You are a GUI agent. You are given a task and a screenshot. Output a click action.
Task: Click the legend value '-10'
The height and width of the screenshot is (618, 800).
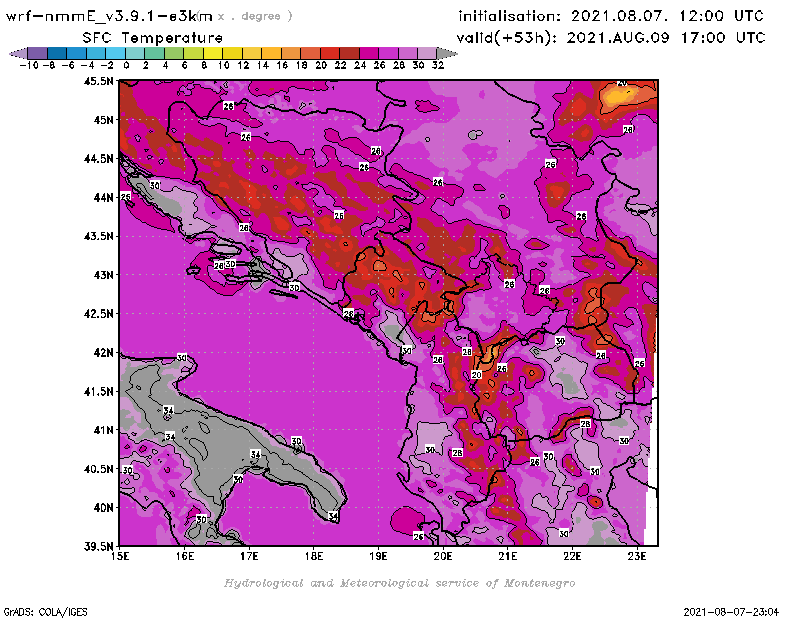(x=29, y=66)
